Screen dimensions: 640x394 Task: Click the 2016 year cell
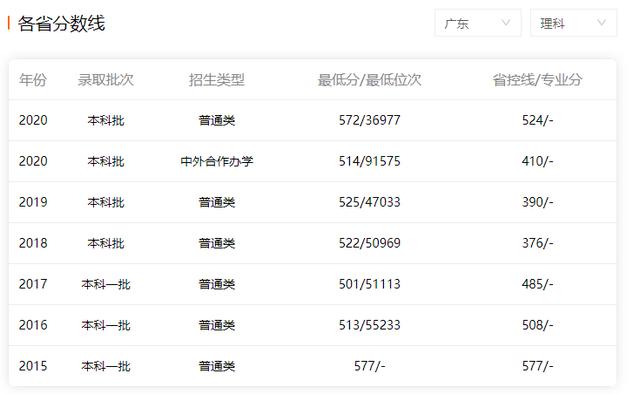click(33, 325)
